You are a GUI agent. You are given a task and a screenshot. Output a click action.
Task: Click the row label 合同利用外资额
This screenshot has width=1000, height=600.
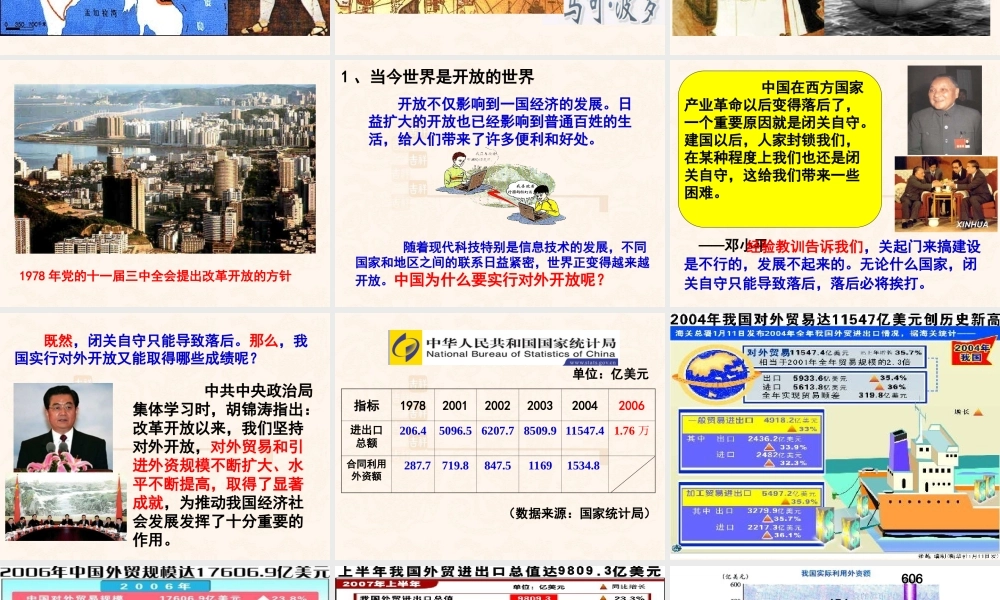tap(366, 470)
